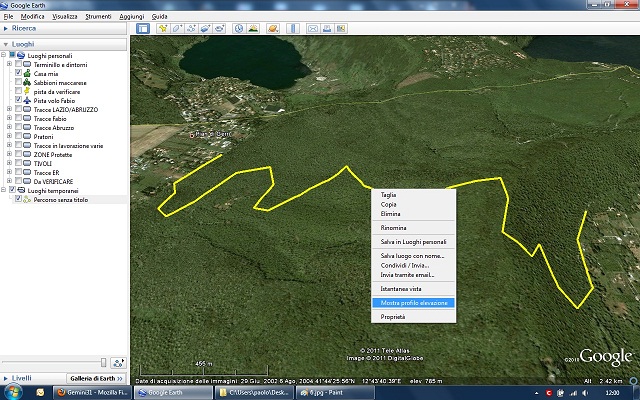
Task: Select the Add Path tool
Action: click(191, 28)
